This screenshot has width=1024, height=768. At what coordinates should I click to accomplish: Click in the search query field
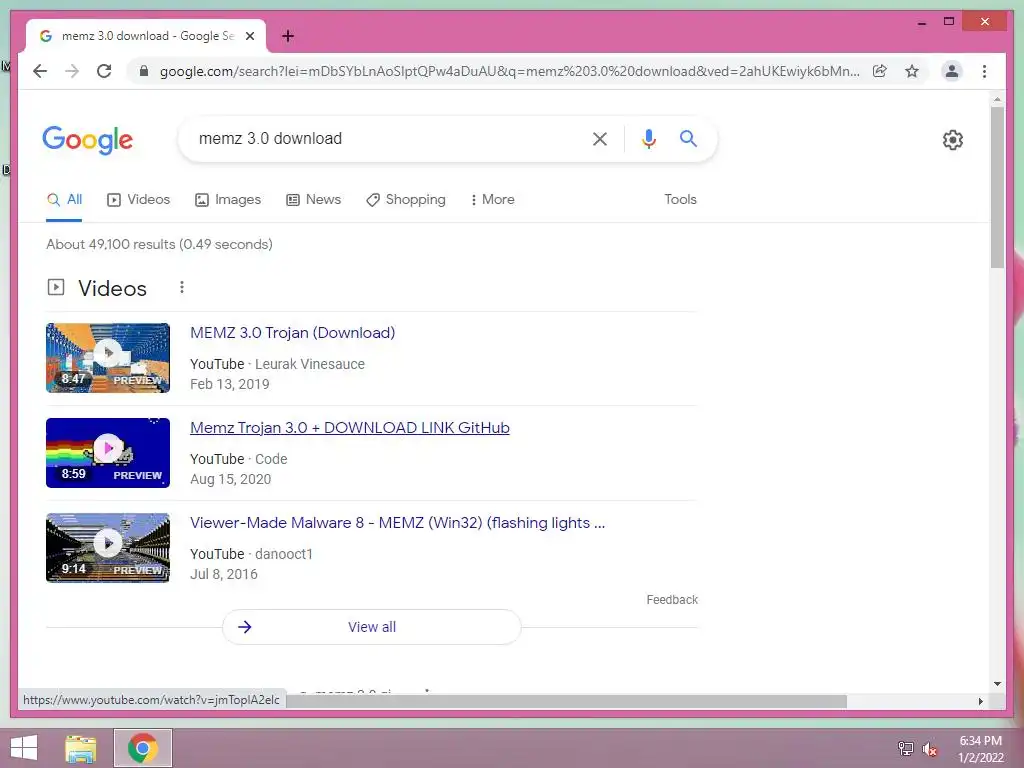(385, 138)
